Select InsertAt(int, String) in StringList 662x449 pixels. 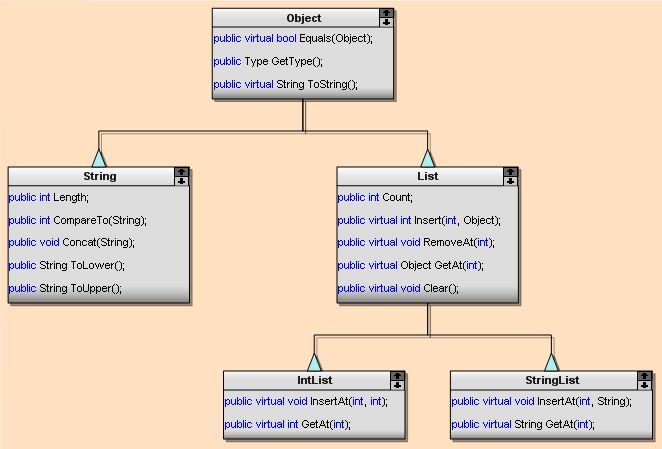pos(542,401)
